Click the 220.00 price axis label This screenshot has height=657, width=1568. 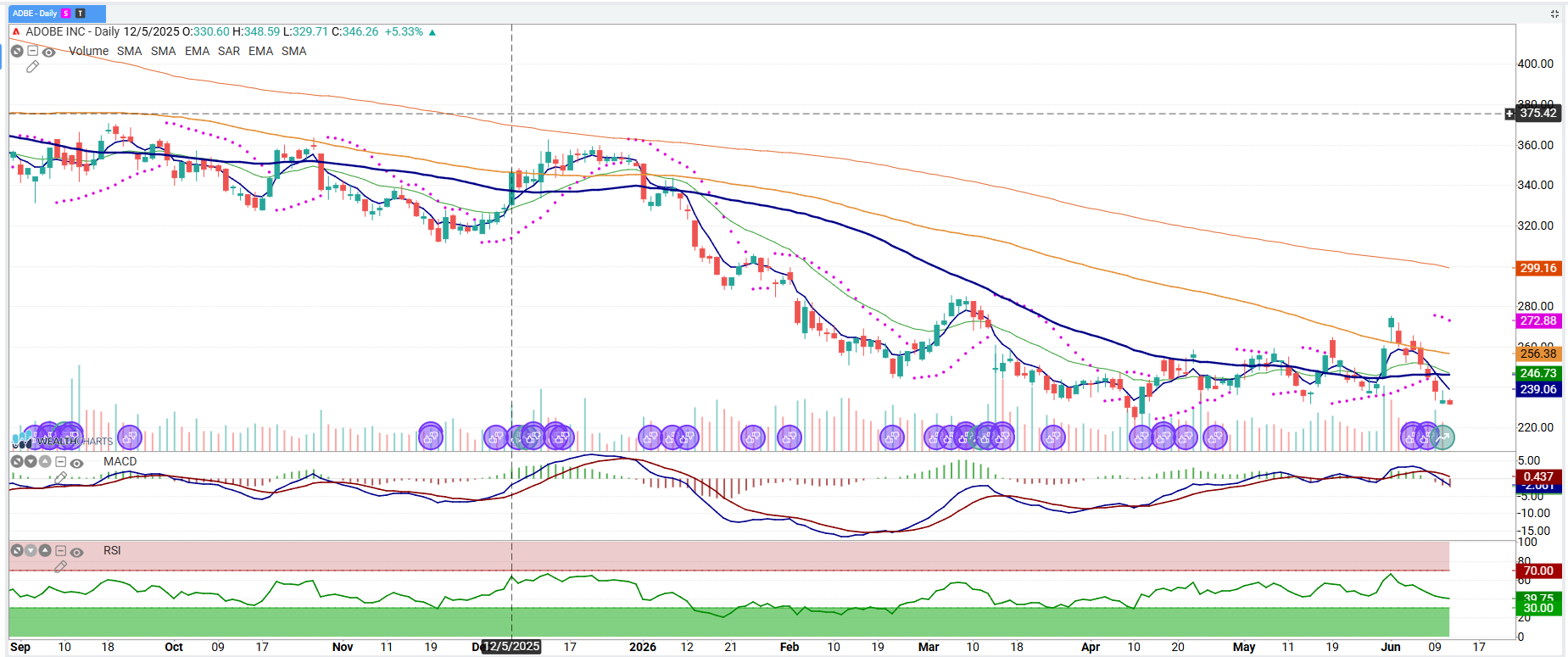pos(1536,427)
